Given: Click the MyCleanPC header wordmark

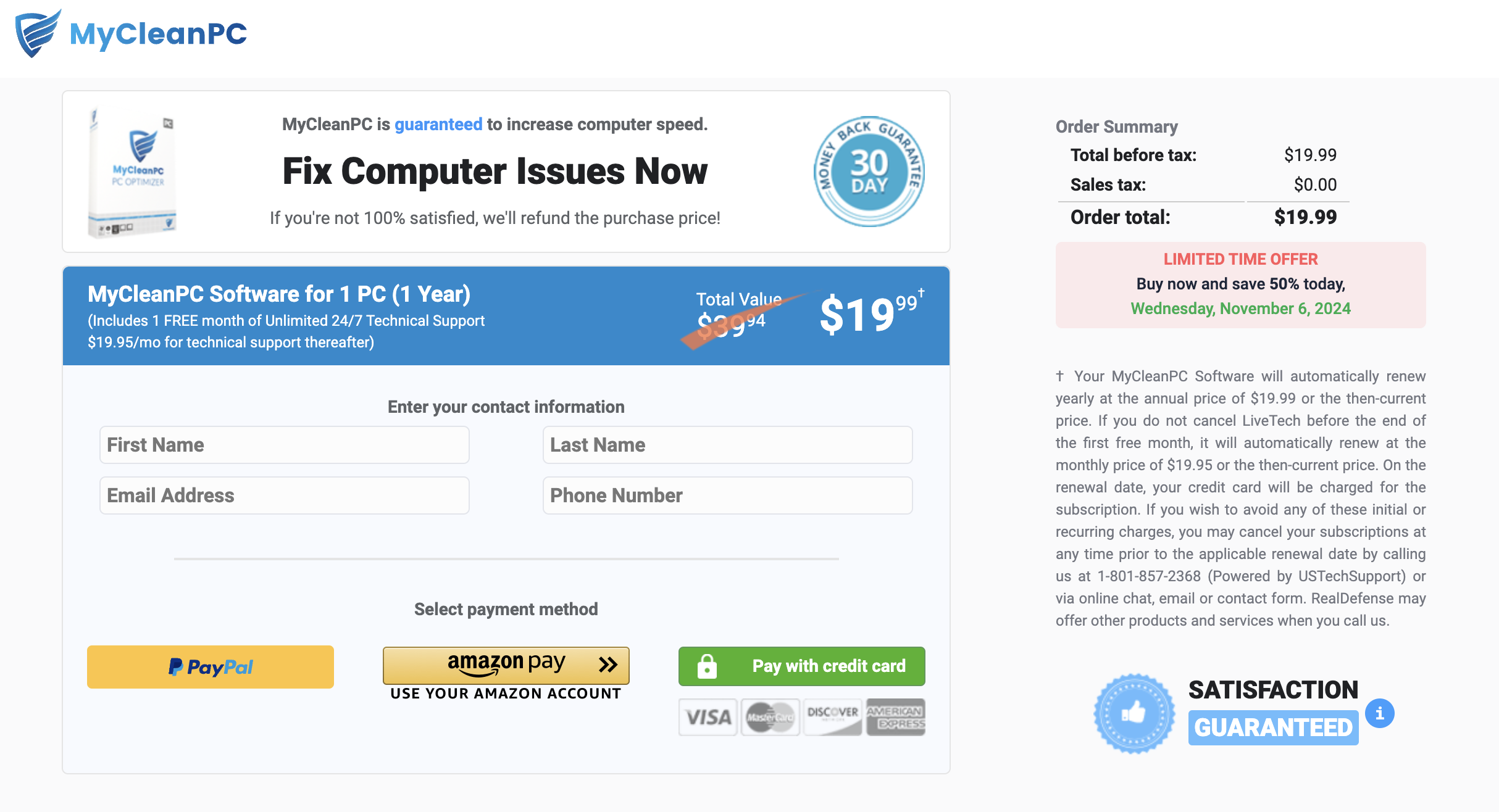Looking at the screenshot, I should [158, 33].
